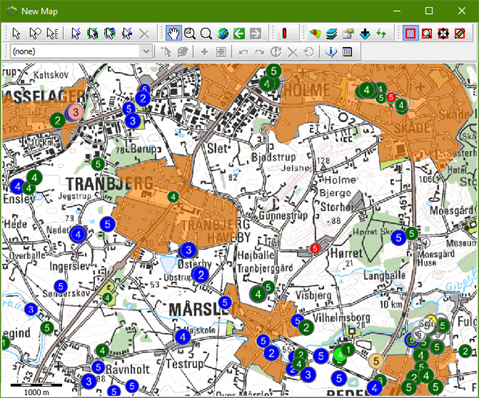Activate the hand pan tool

pyautogui.click(x=173, y=33)
